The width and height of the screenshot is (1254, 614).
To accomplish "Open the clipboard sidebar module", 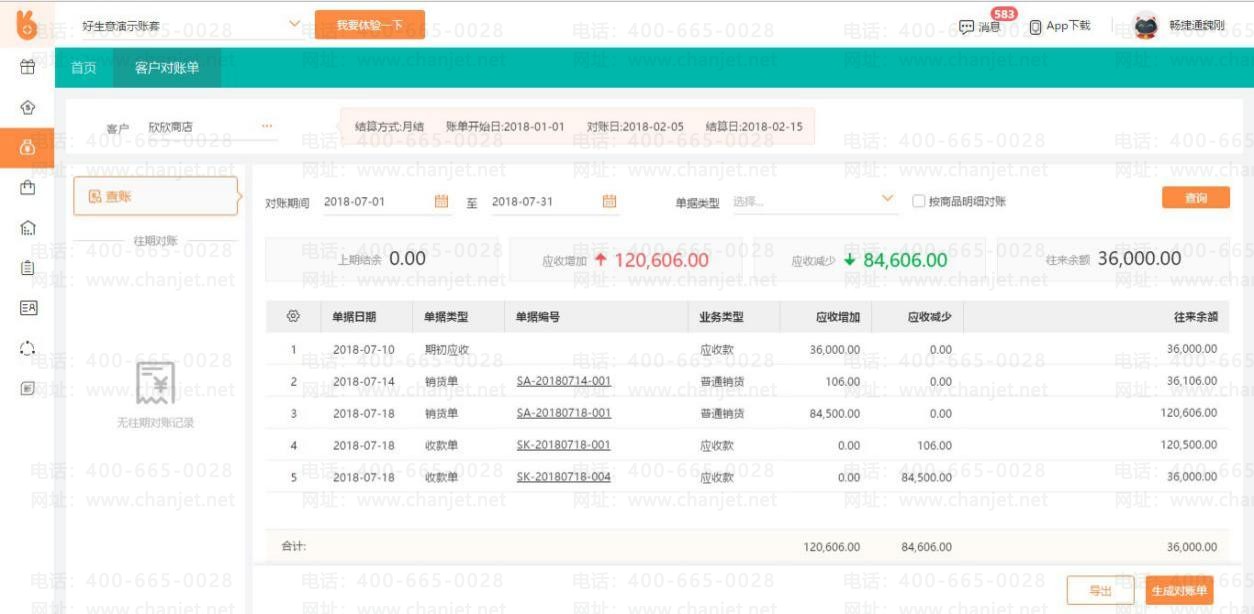I will [x=27, y=267].
